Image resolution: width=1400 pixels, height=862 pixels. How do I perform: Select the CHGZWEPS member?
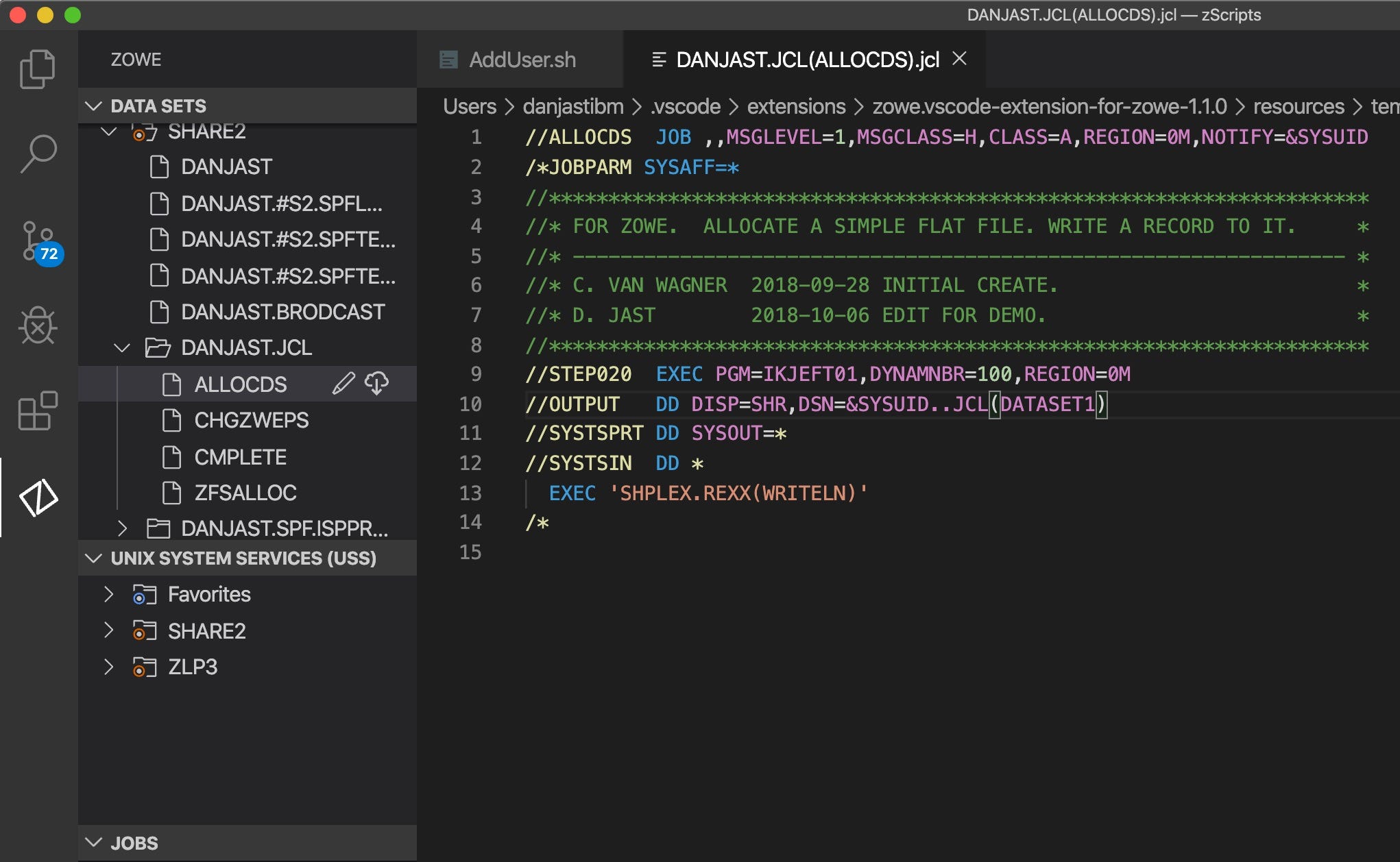[251, 420]
